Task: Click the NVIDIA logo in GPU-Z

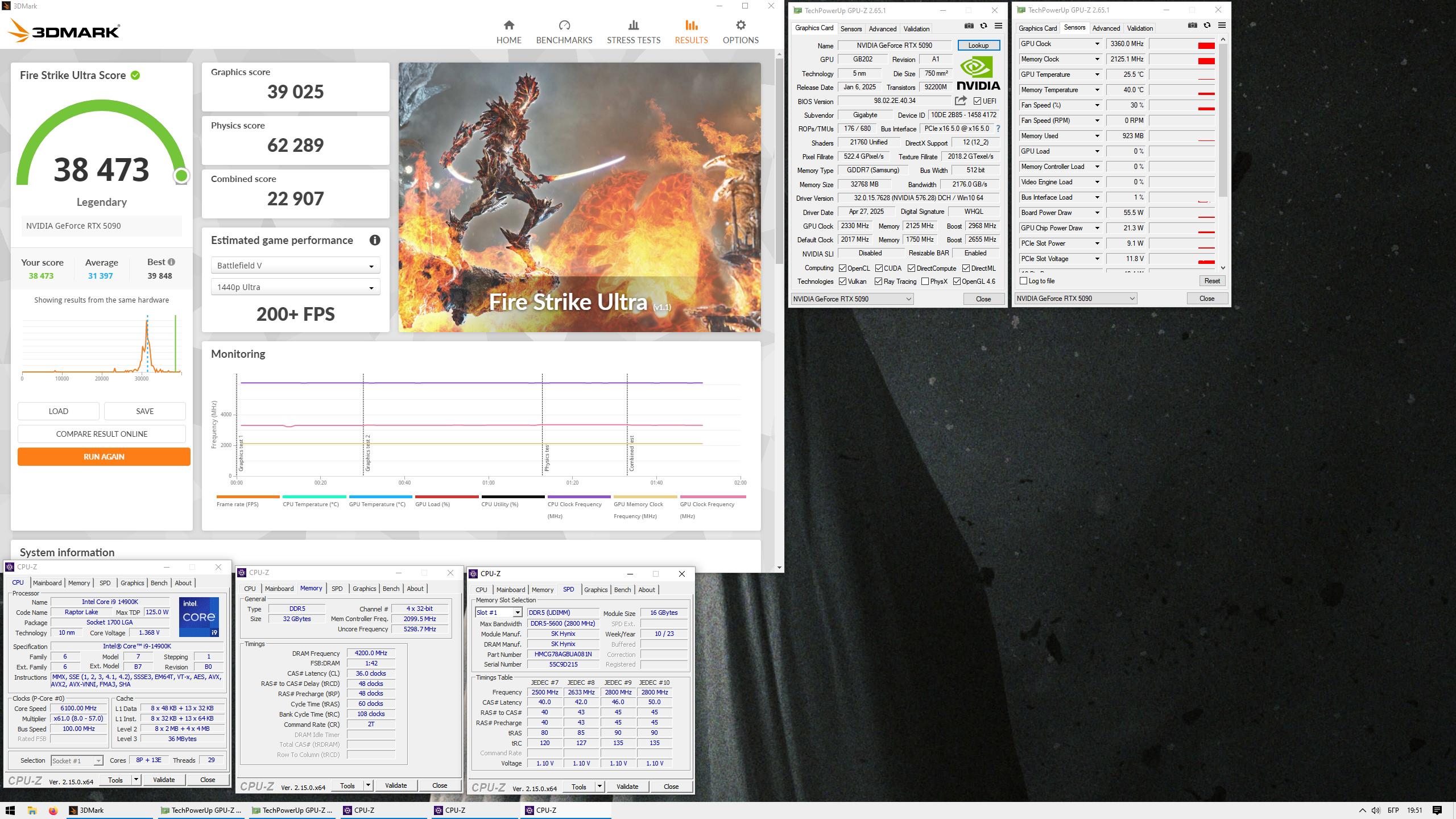Action: (x=978, y=74)
